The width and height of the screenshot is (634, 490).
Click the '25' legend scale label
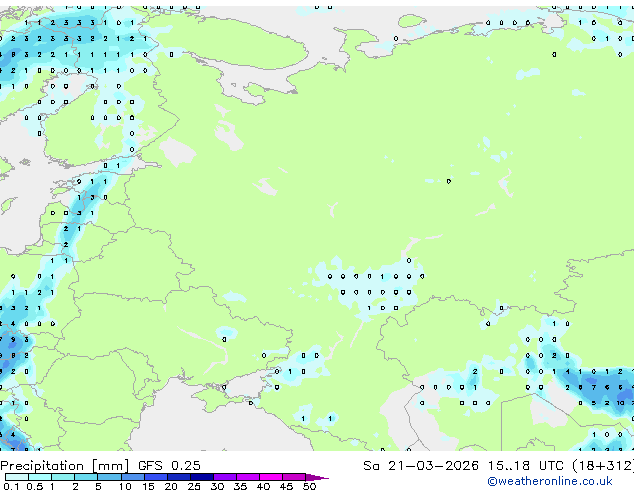(x=194, y=486)
